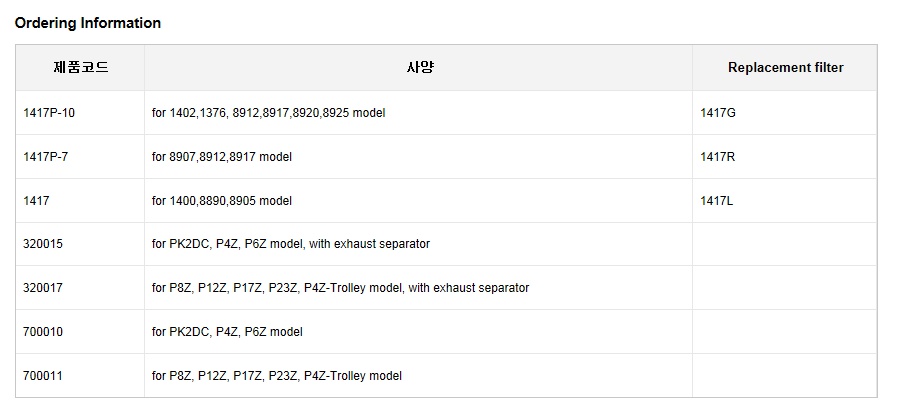Click the 1400,8890,8905 model specification
The width and height of the screenshot is (904, 417).
(x=222, y=201)
